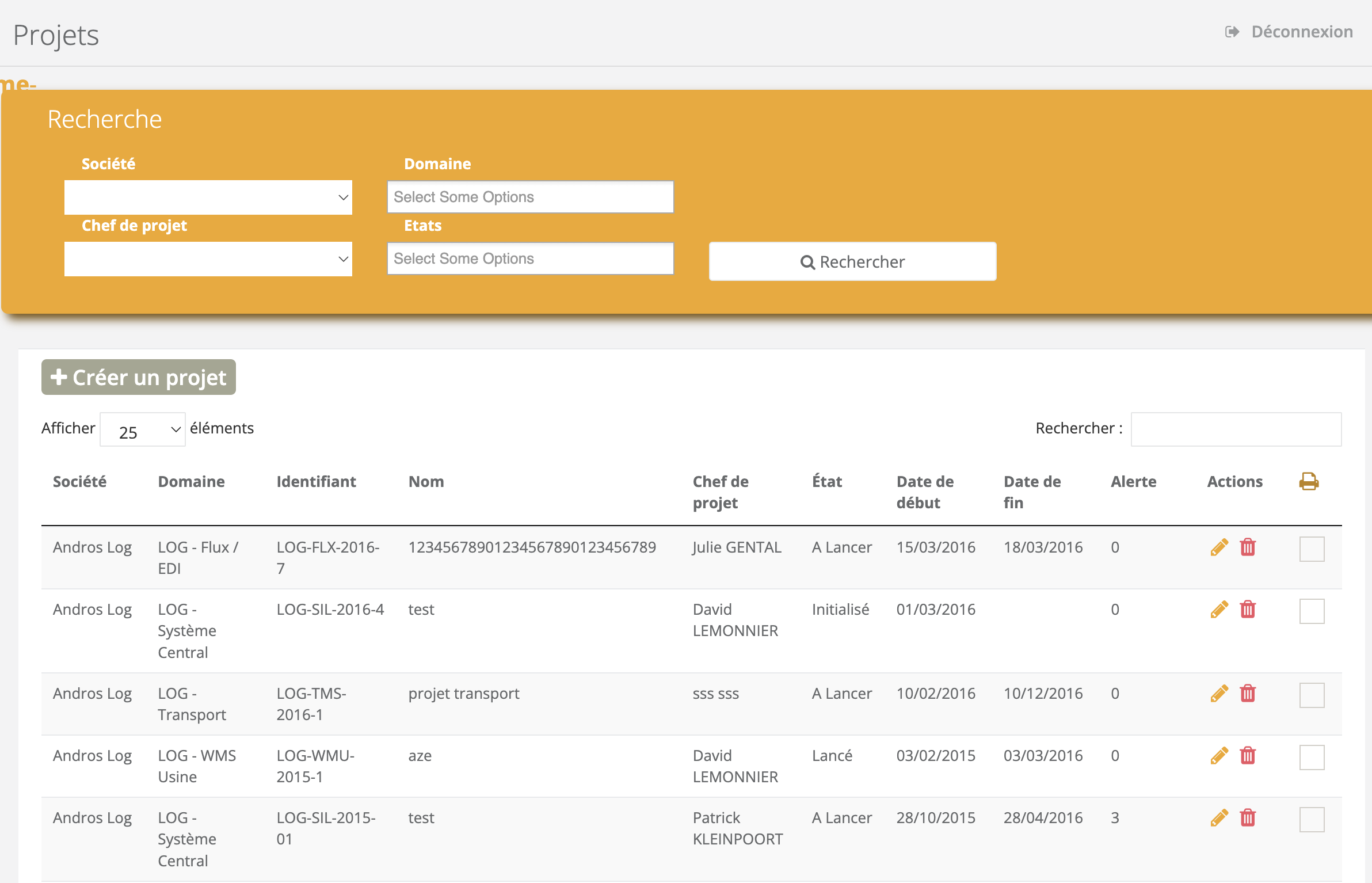
Task: Click the LOG-WMU-2015-1 identifier
Action: (x=315, y=766)
